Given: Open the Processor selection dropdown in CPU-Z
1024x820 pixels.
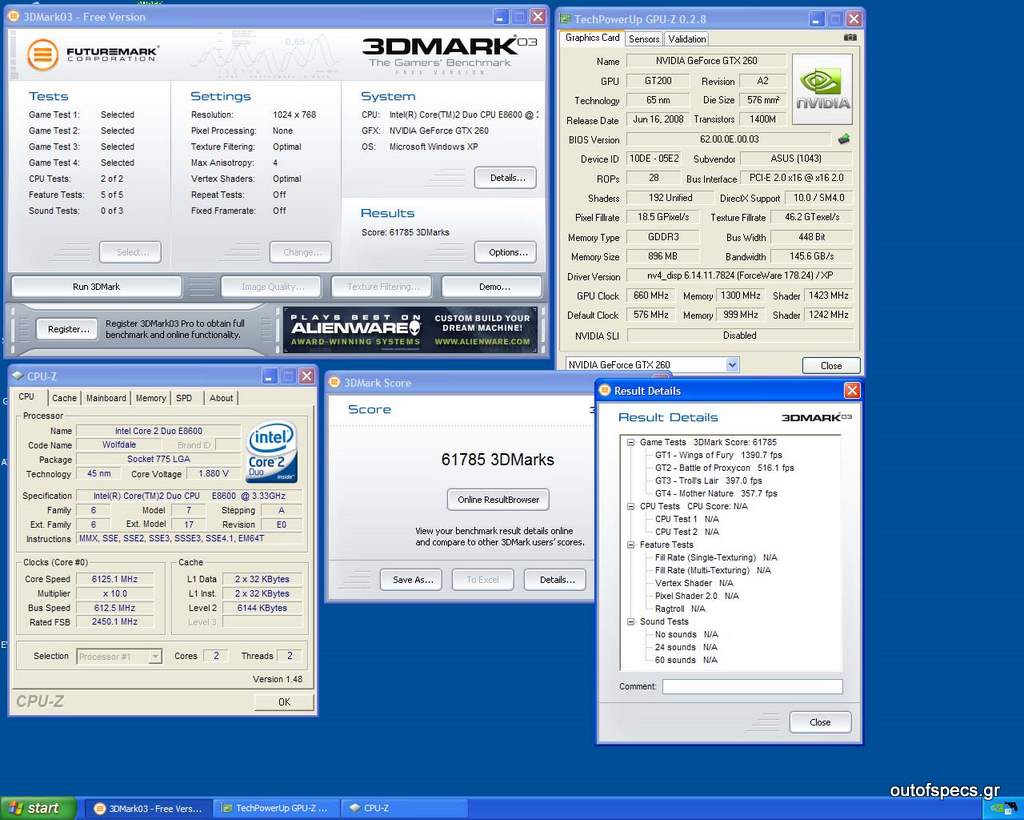Looking at the screenshot, I should coord(155,656).
